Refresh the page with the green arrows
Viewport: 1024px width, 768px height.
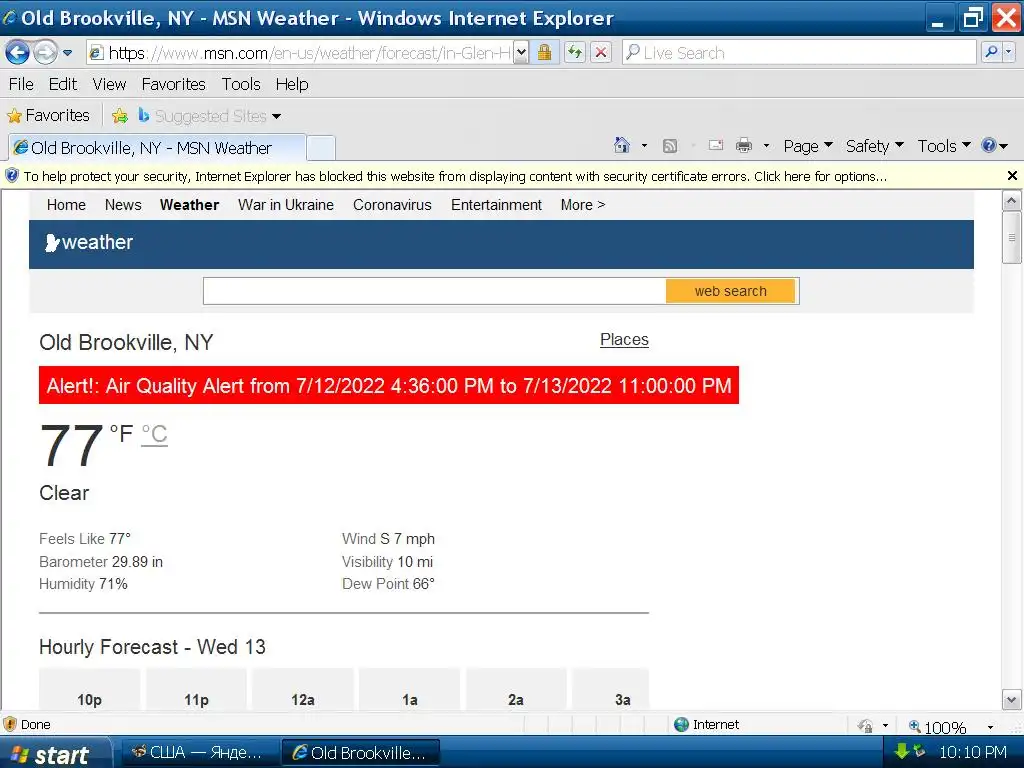(575, 52)
